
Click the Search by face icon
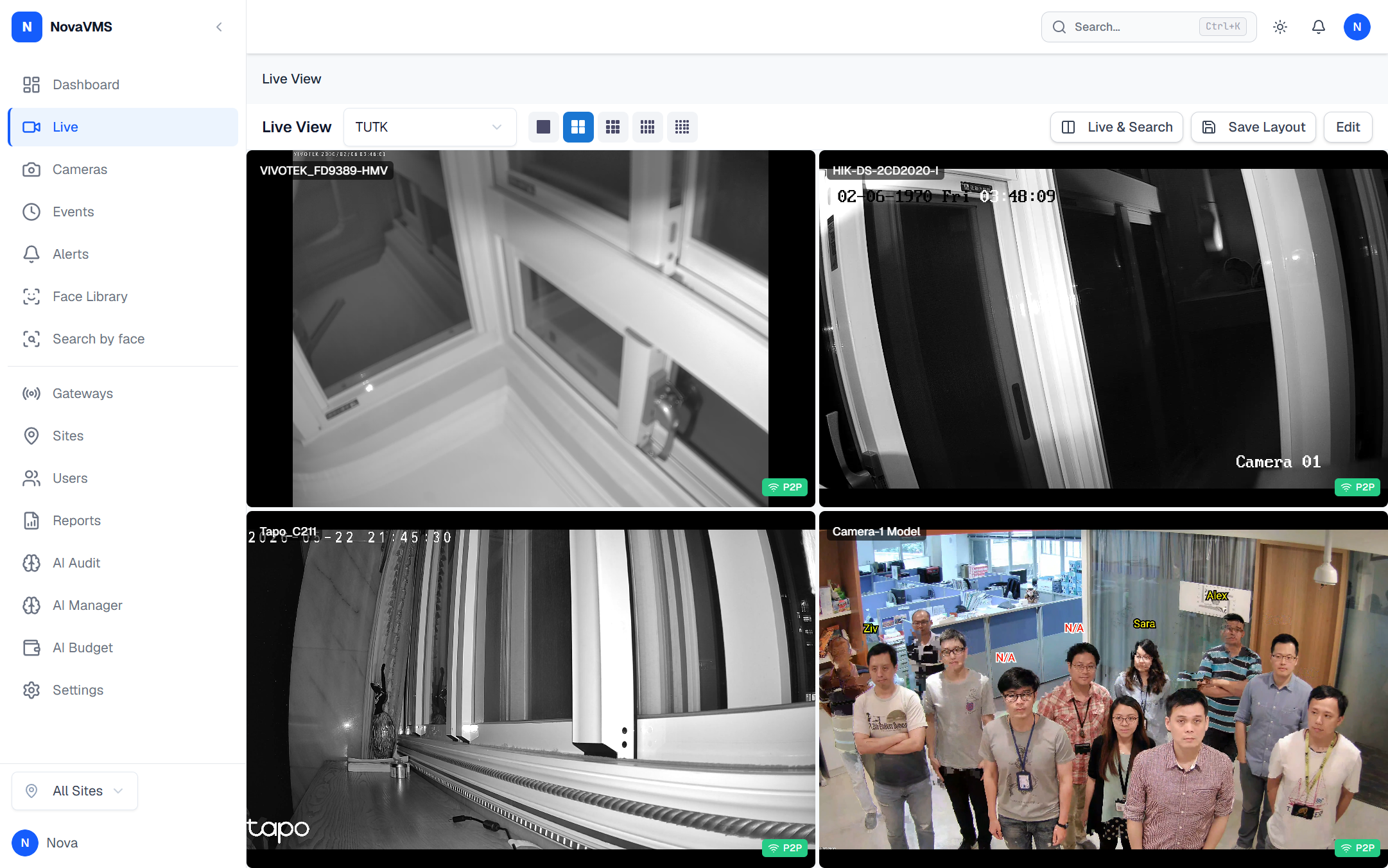click(x=31, y=339)
